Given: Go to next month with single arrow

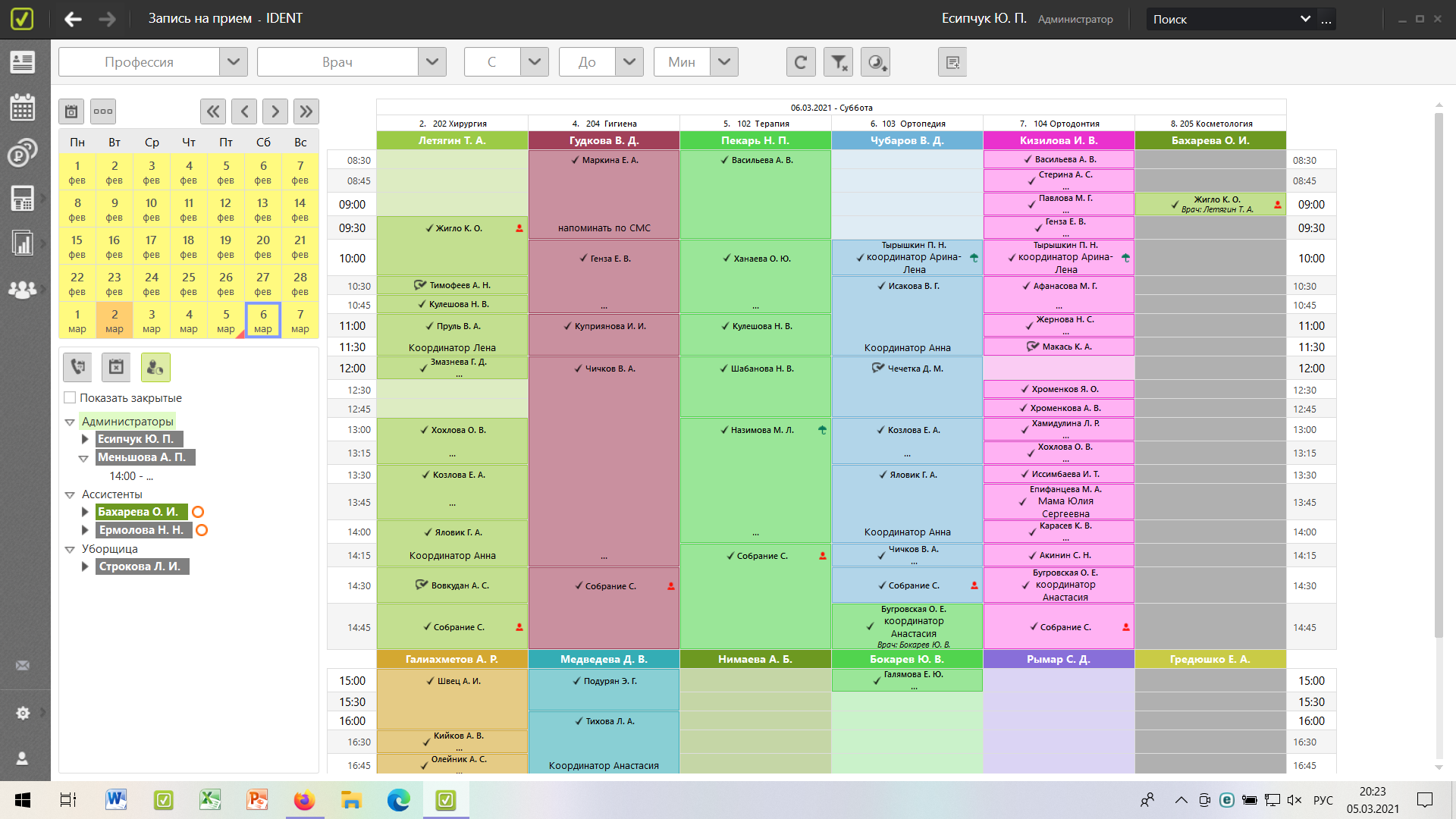Looking at the screenshot, I should click(275, 111).
